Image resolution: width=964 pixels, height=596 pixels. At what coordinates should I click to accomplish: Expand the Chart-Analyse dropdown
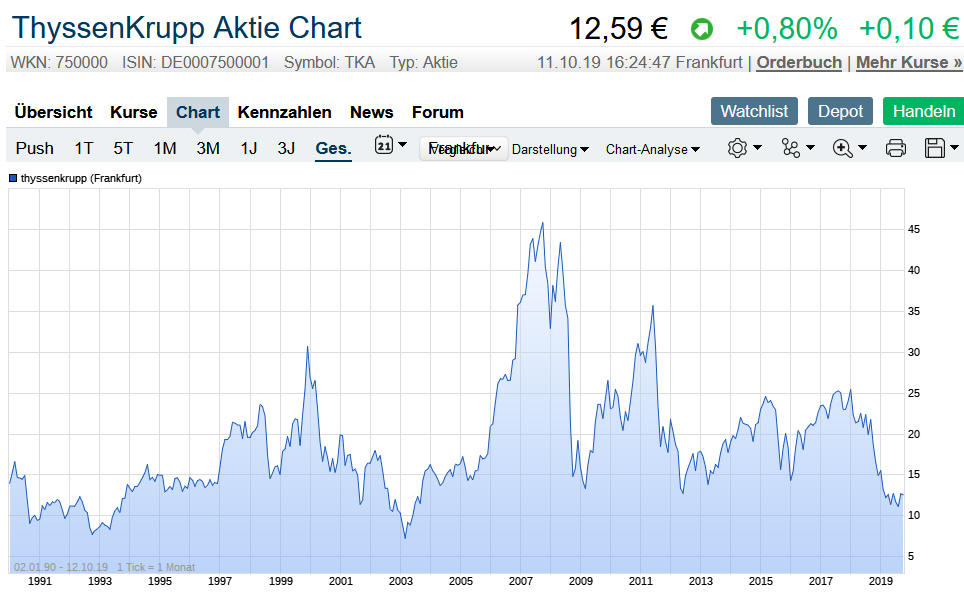pos(652,149)
